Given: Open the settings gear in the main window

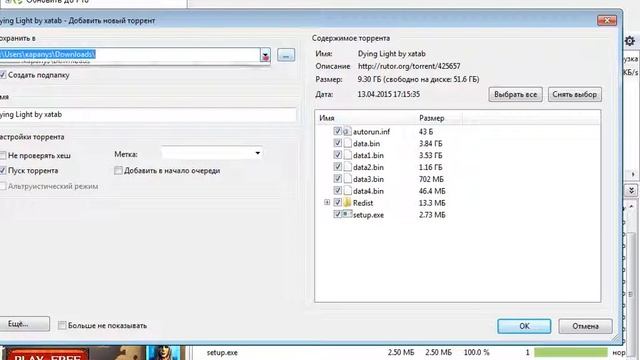Looking at the screenshot, I should pos(630,41).
